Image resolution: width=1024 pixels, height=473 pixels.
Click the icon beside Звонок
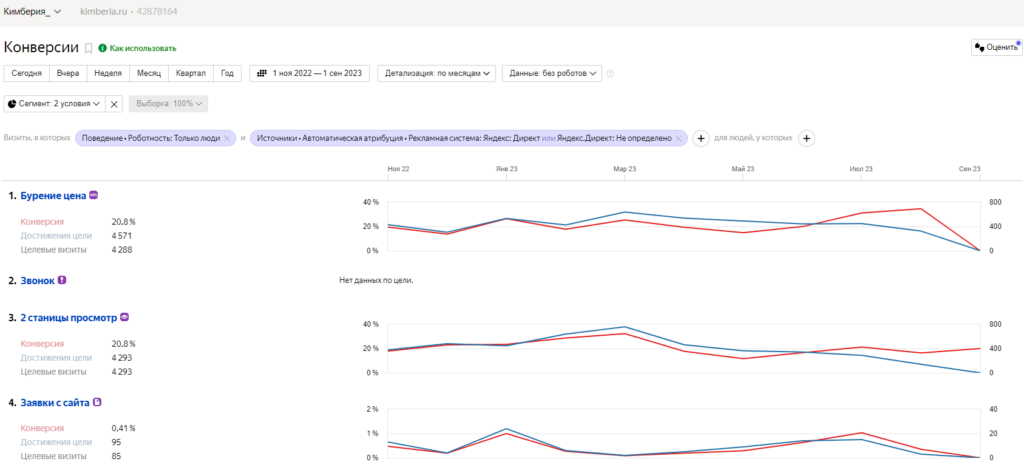pos(62,280)
